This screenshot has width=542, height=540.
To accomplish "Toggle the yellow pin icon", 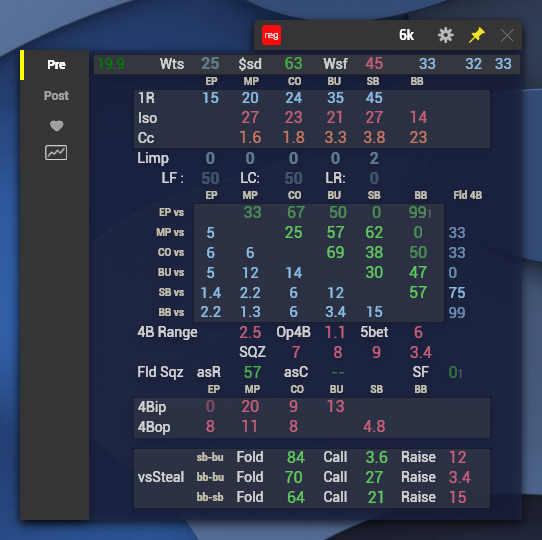I will [x=477, y=35].
